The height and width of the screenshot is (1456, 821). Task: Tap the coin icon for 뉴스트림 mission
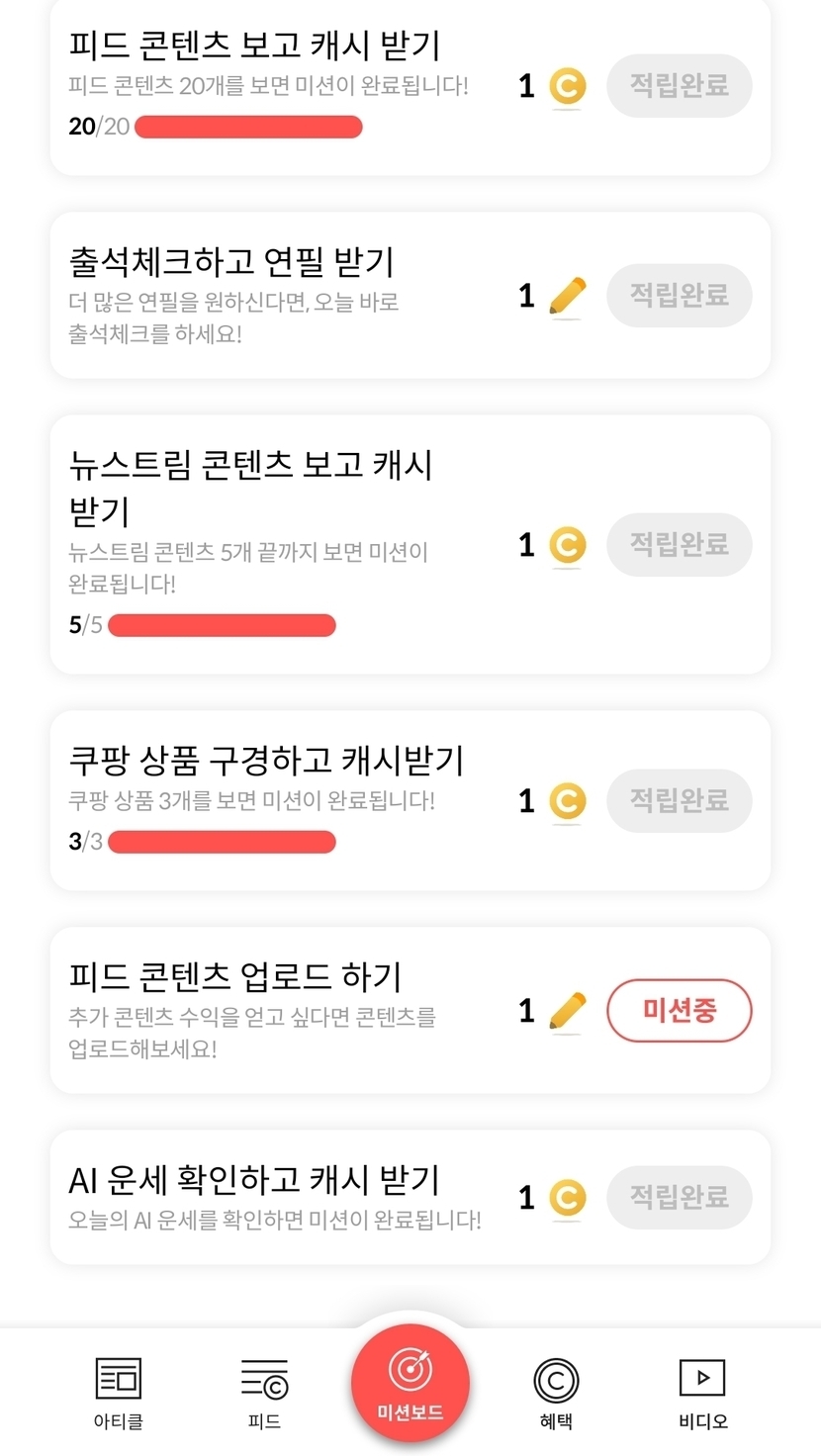click(567, 545)
